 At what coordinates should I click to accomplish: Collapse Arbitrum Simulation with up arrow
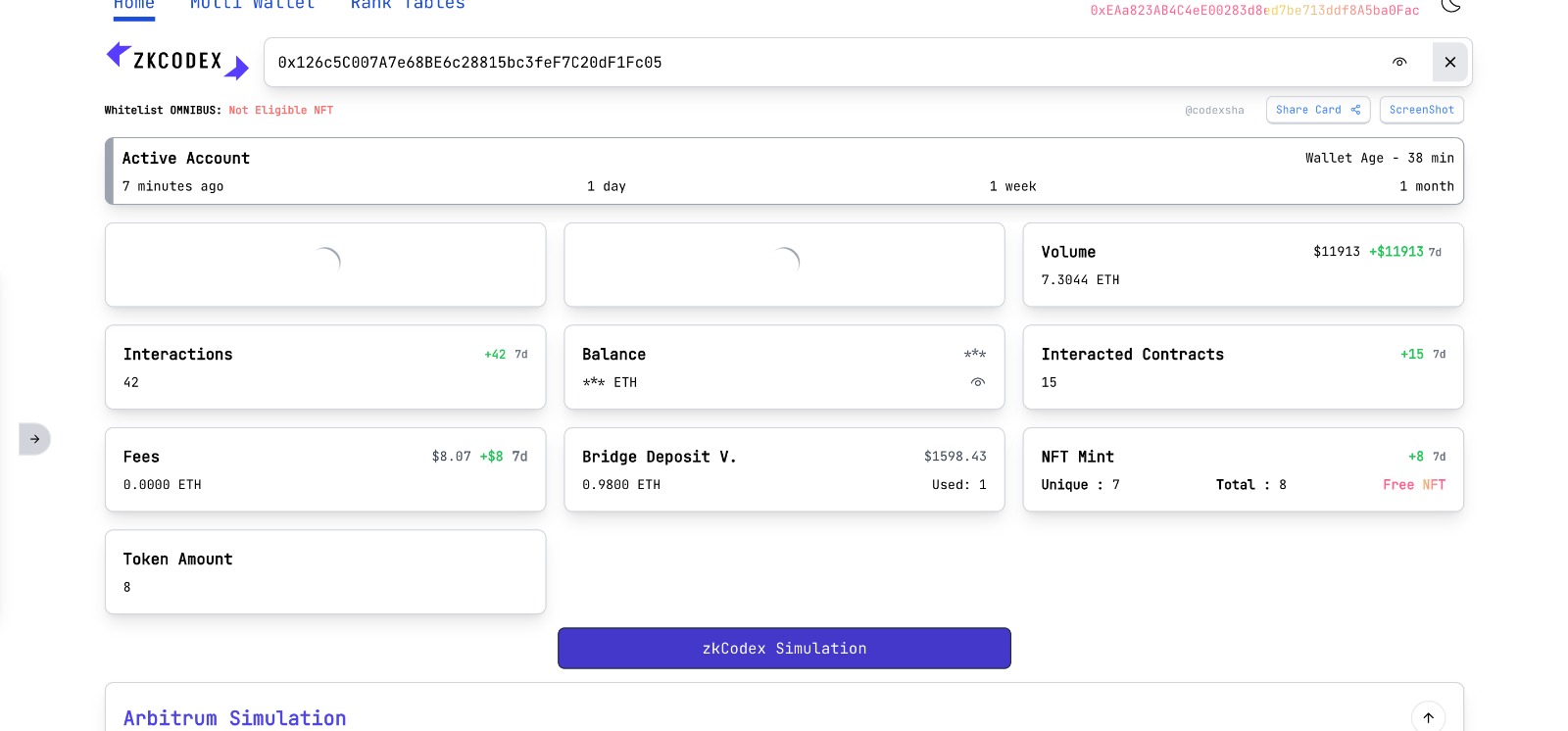point(1429,717)
